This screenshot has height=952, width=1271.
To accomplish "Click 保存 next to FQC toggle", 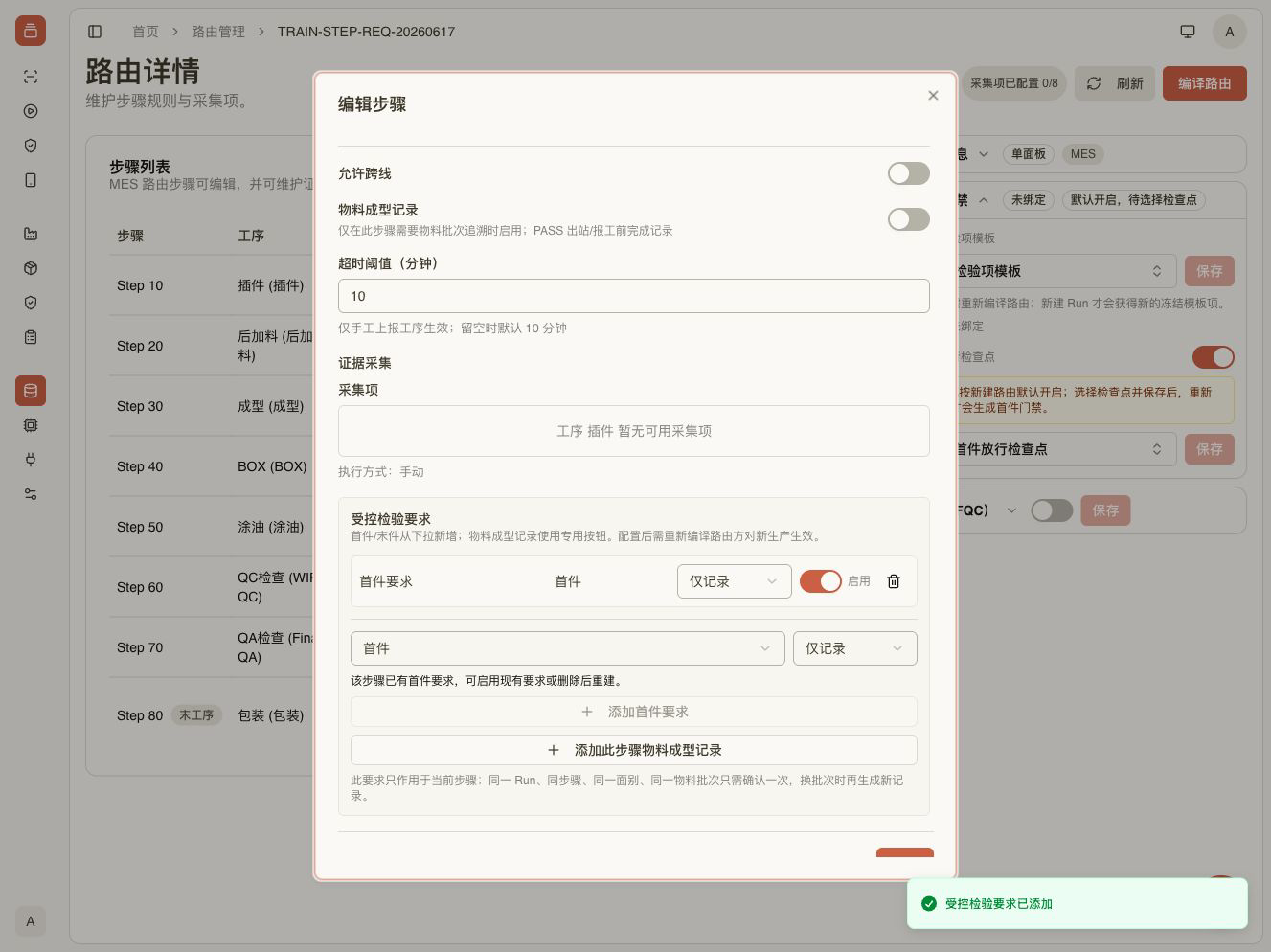I will coord(1105,510).
